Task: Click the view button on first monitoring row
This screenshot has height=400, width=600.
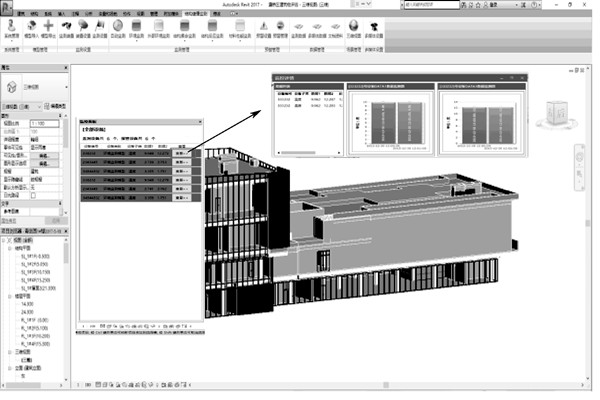Action: point(181,152)
